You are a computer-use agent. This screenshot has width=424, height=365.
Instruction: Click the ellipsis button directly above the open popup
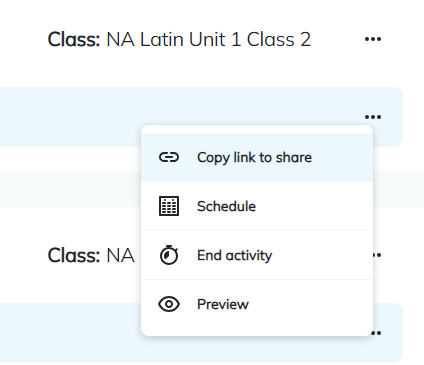(x=373, y=117)
